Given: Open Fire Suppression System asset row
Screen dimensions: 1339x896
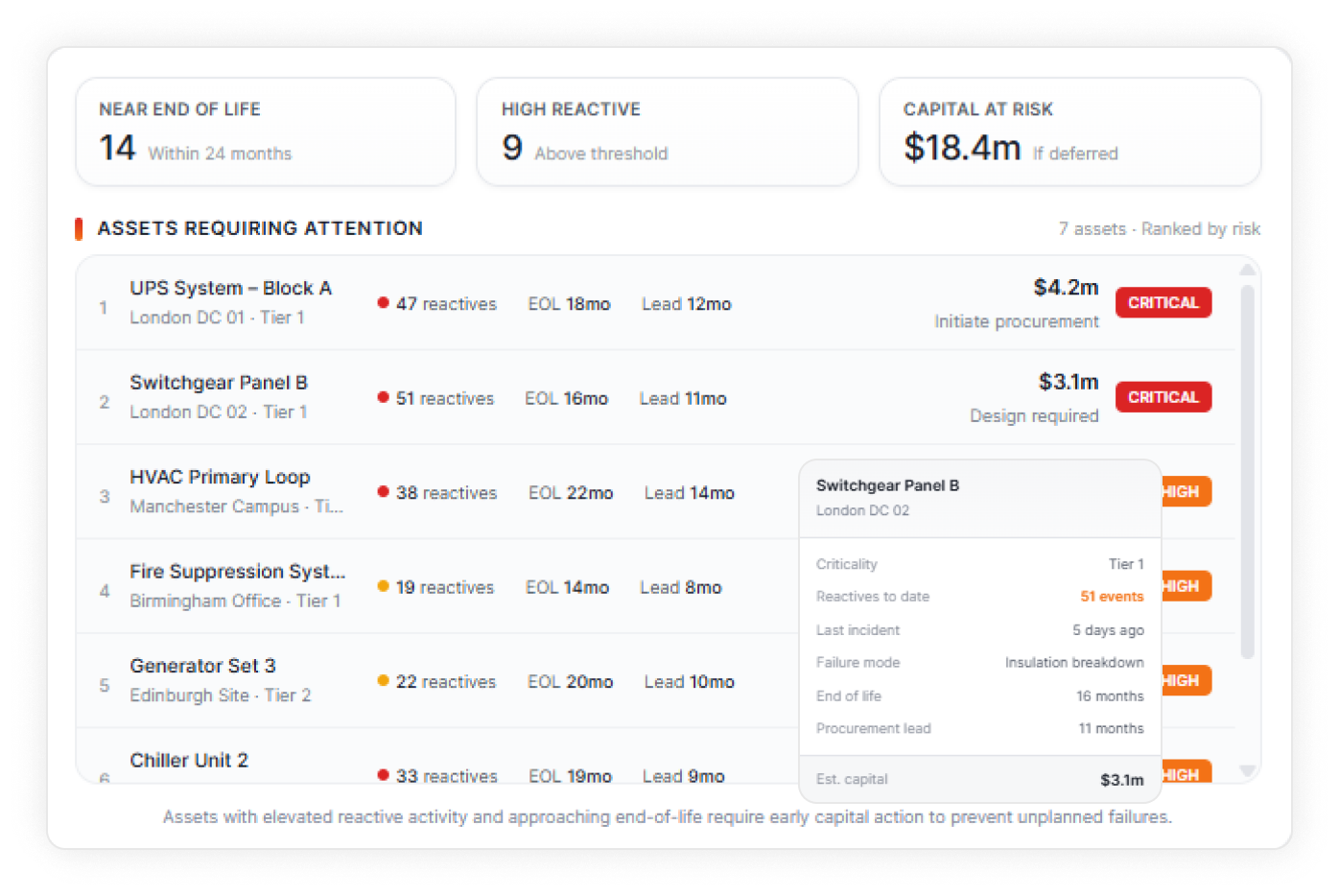Looking at the screenshot, I should (237, 572).
